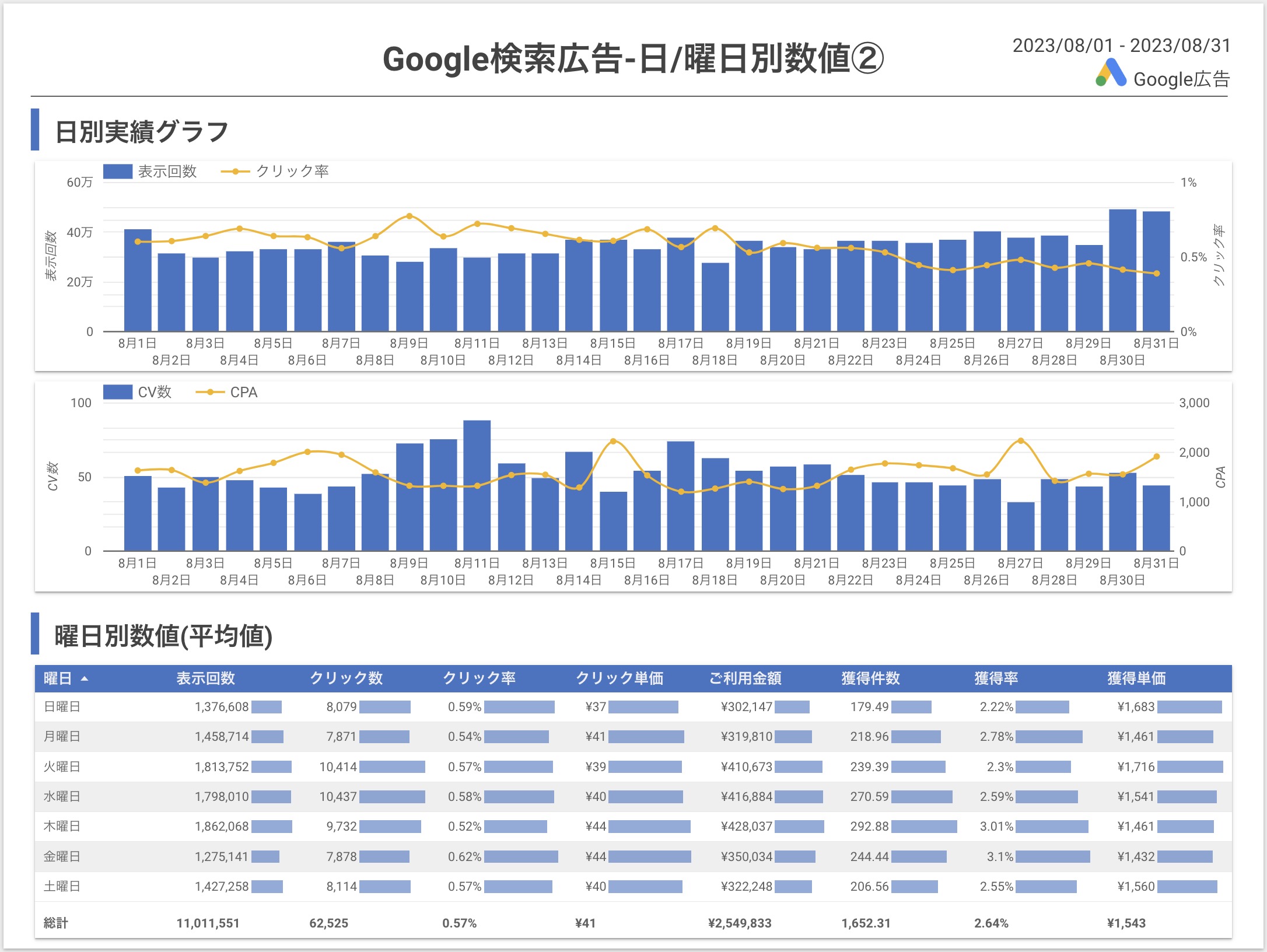Click the value ¥428,037 in 木曜日 row

click(x=747, y=827)
